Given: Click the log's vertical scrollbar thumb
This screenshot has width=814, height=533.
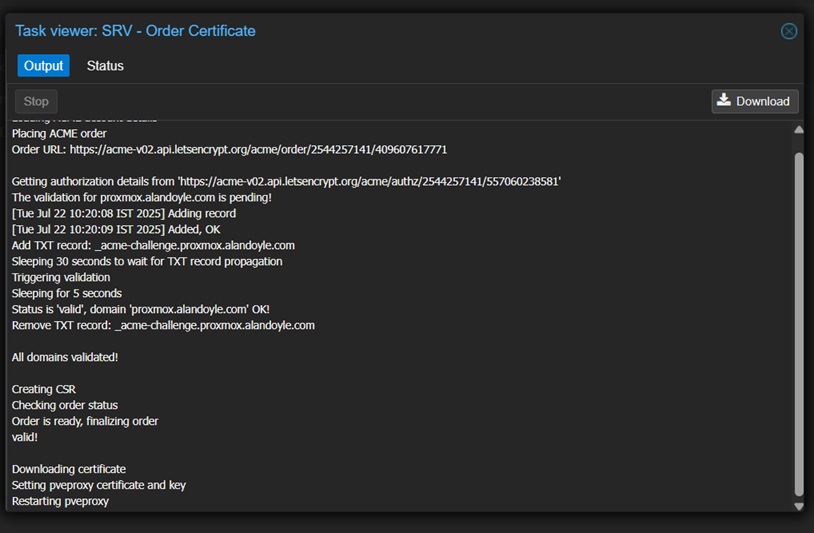Looking at the screenshot, I should tap(798, 324).
